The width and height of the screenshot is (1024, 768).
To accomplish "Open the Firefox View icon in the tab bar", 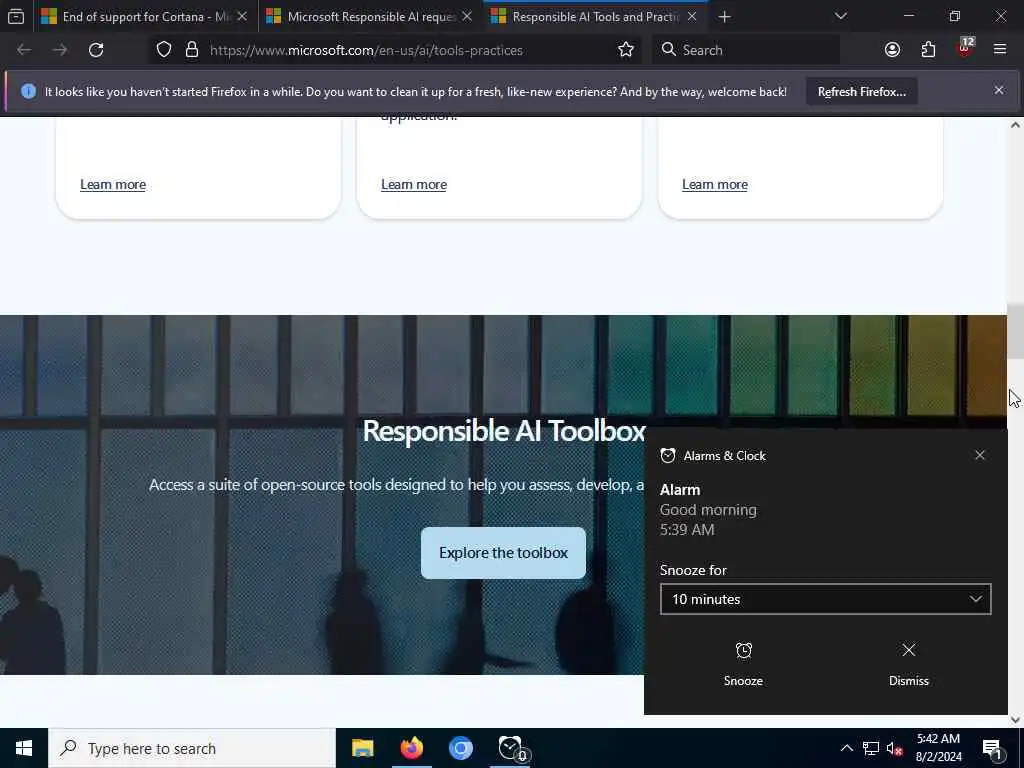I will pos(16,16).
